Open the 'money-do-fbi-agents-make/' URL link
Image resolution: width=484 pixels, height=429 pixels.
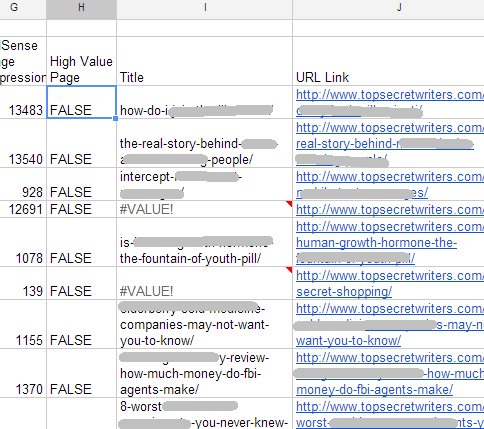[x=374, y=390]
